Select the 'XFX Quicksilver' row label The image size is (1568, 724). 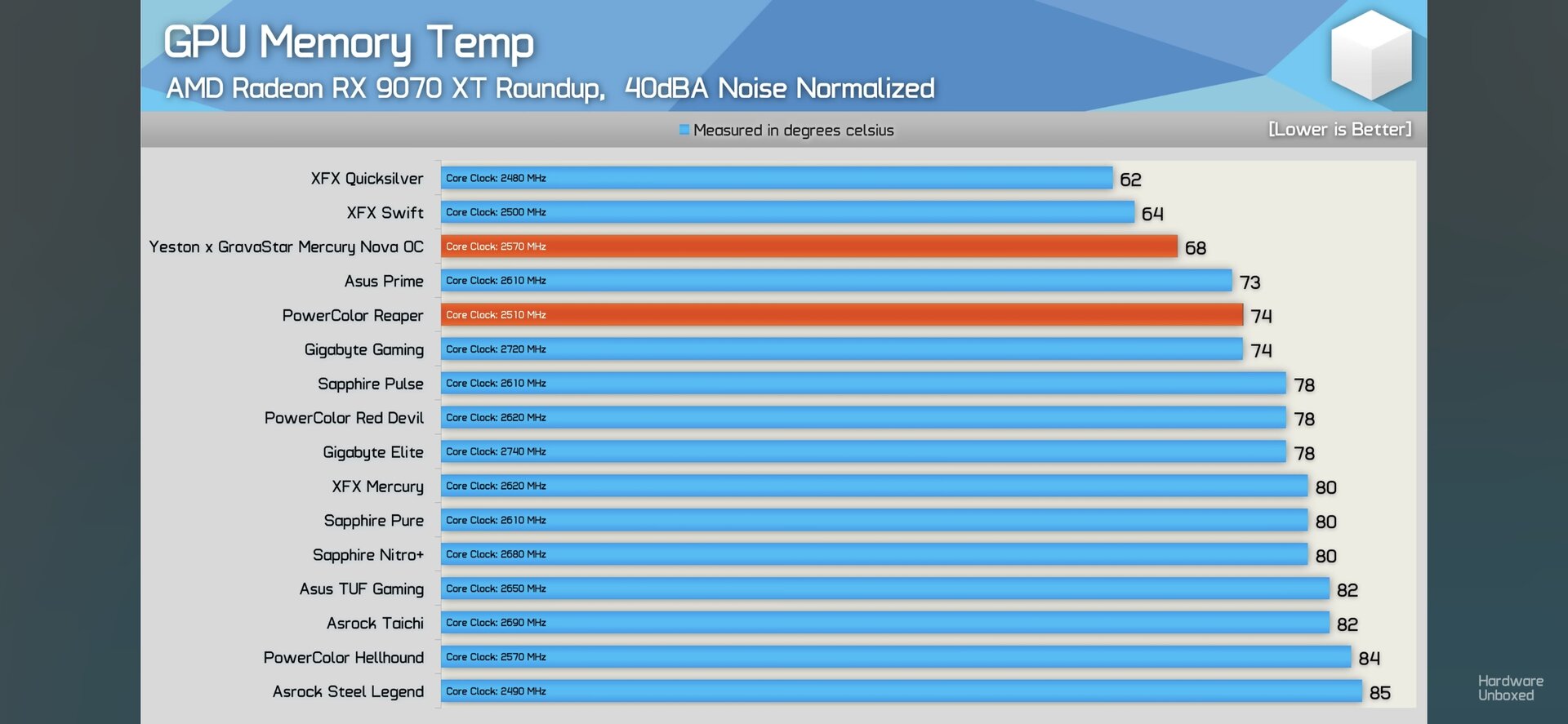[367, 179]
